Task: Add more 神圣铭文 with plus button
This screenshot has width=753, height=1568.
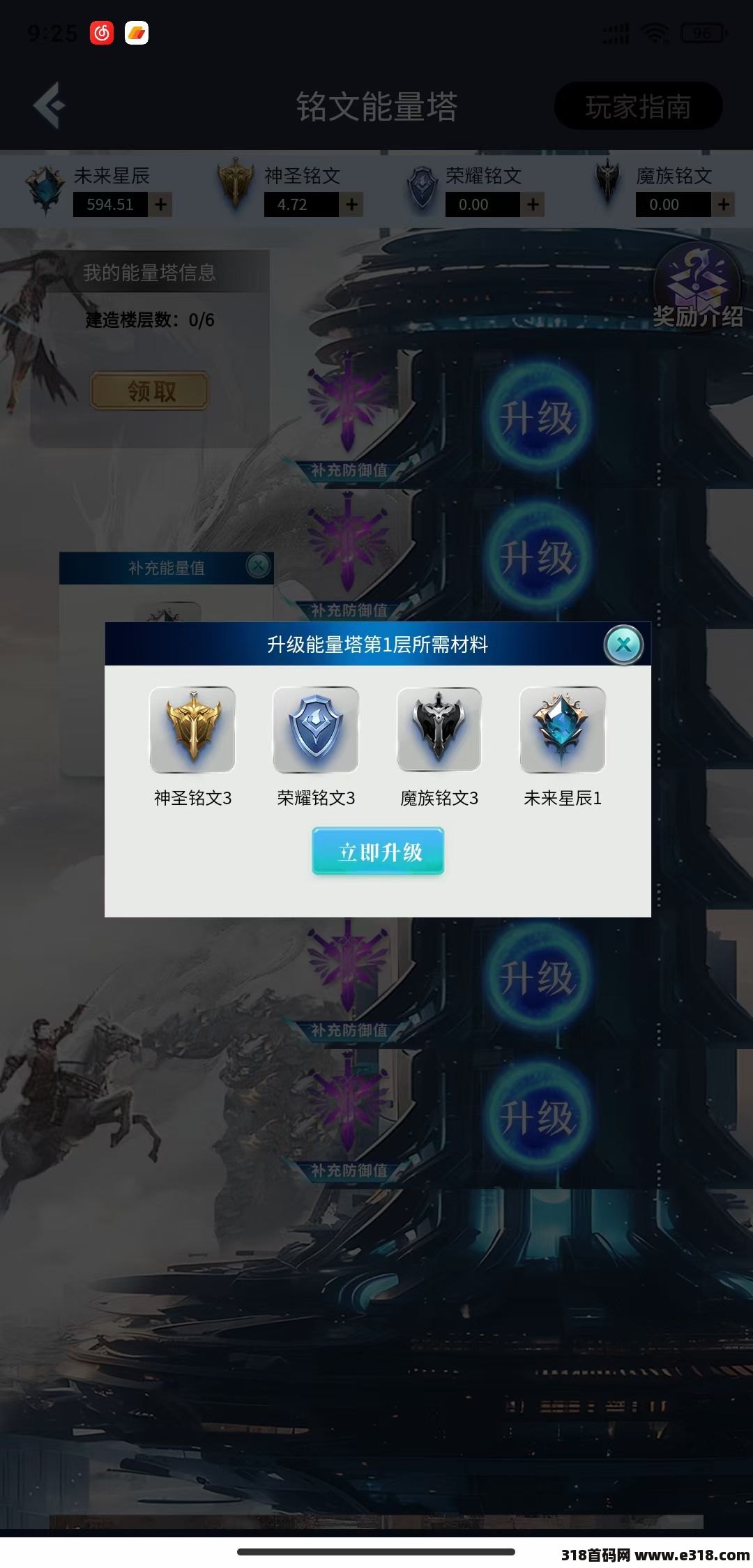Action: [351, 204]
